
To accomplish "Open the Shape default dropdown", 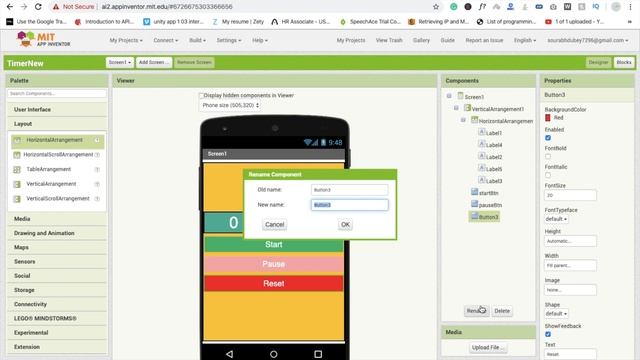I will pos(556,314).
